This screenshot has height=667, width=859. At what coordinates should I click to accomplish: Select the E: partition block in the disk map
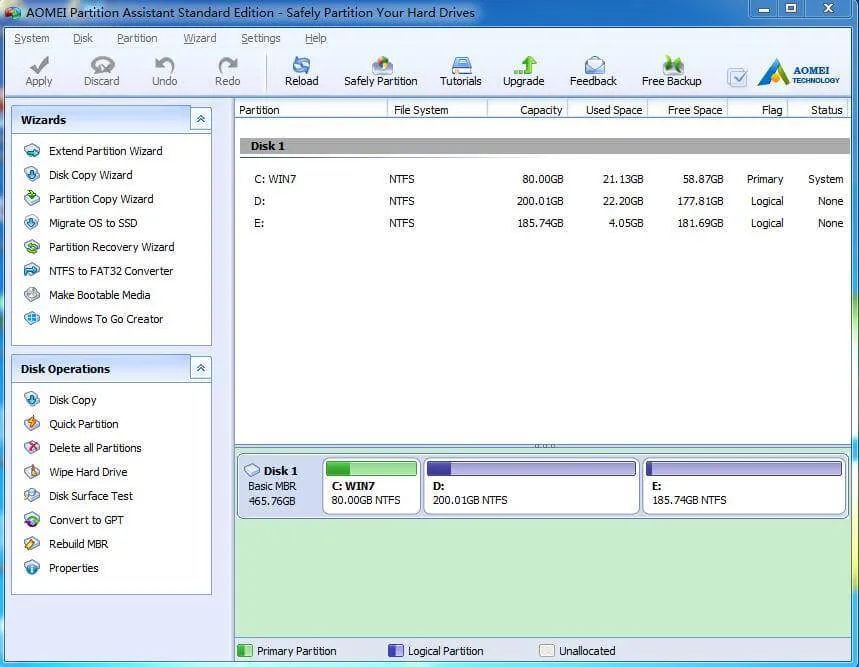tap(743, 485)
